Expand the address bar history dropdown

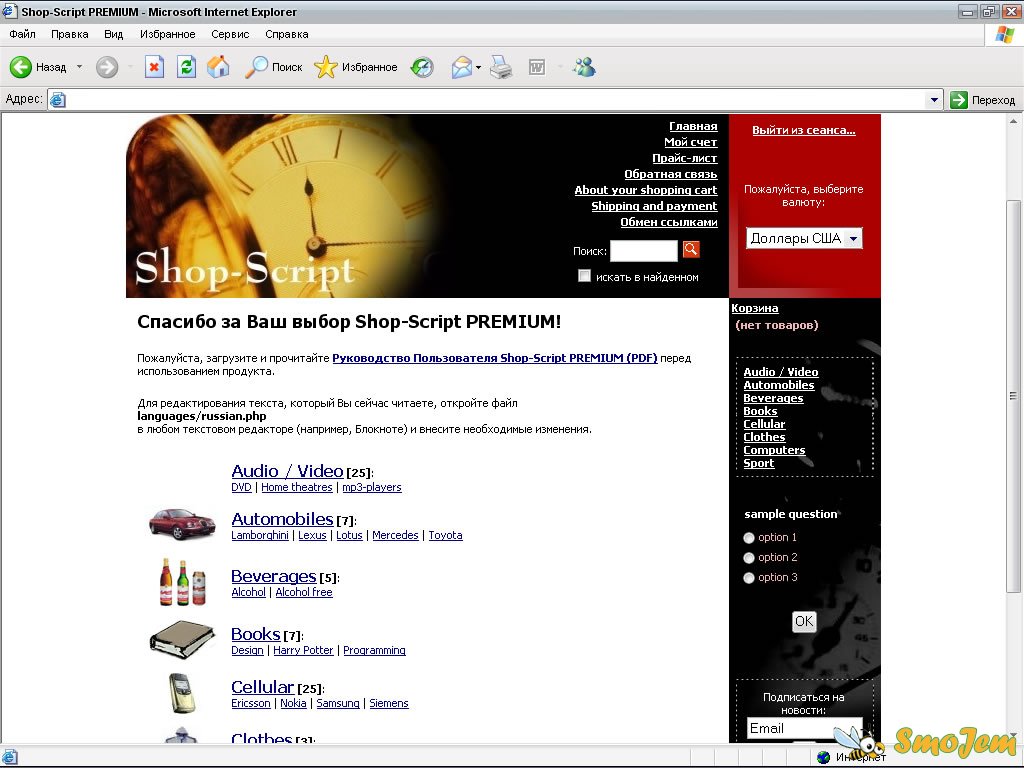coord(934,99)
